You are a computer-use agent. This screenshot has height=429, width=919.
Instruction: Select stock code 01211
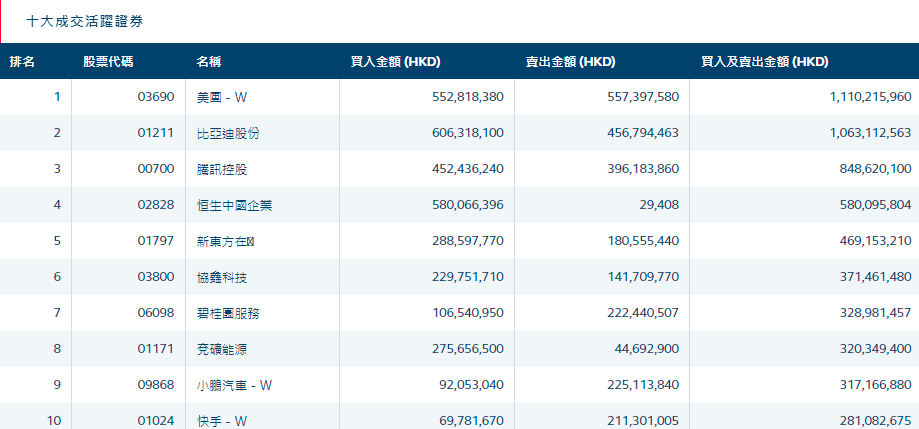[156, 133]
